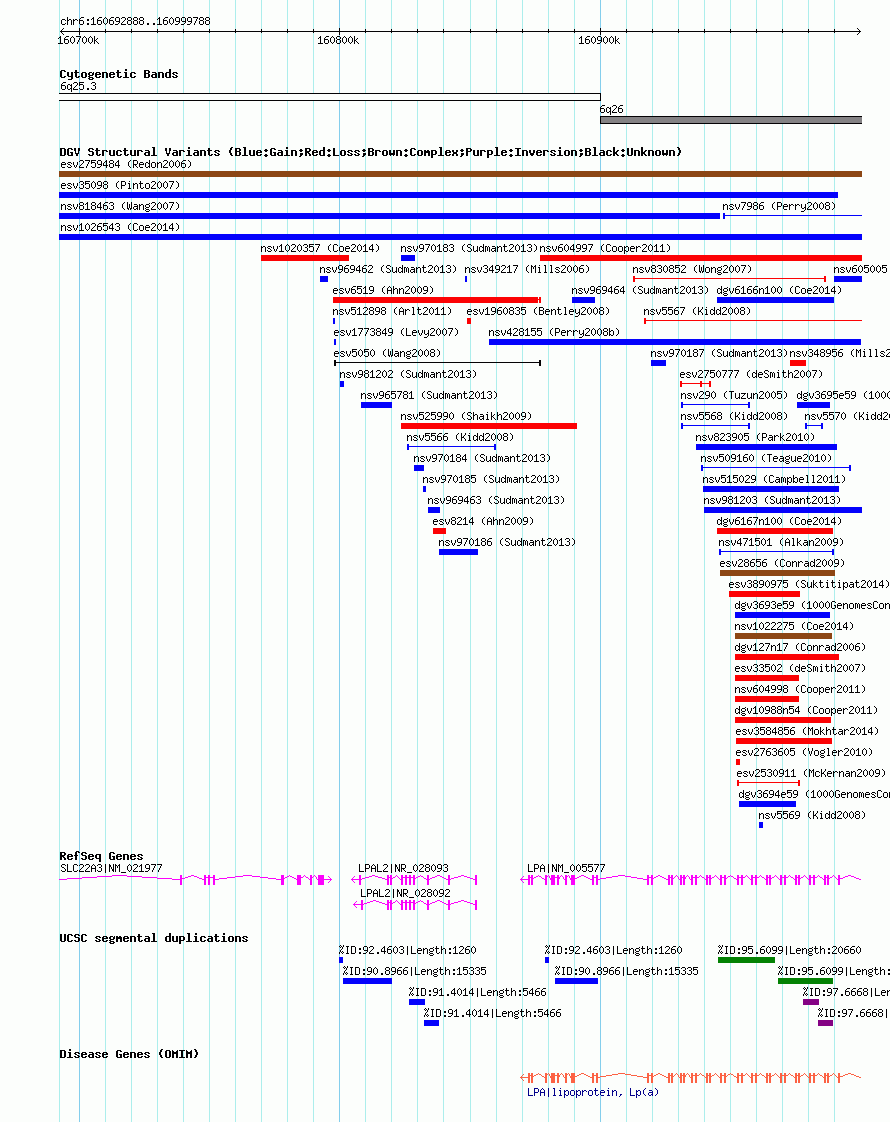Click nsv970183 (Sudmant2013) label

coord(469,248)
